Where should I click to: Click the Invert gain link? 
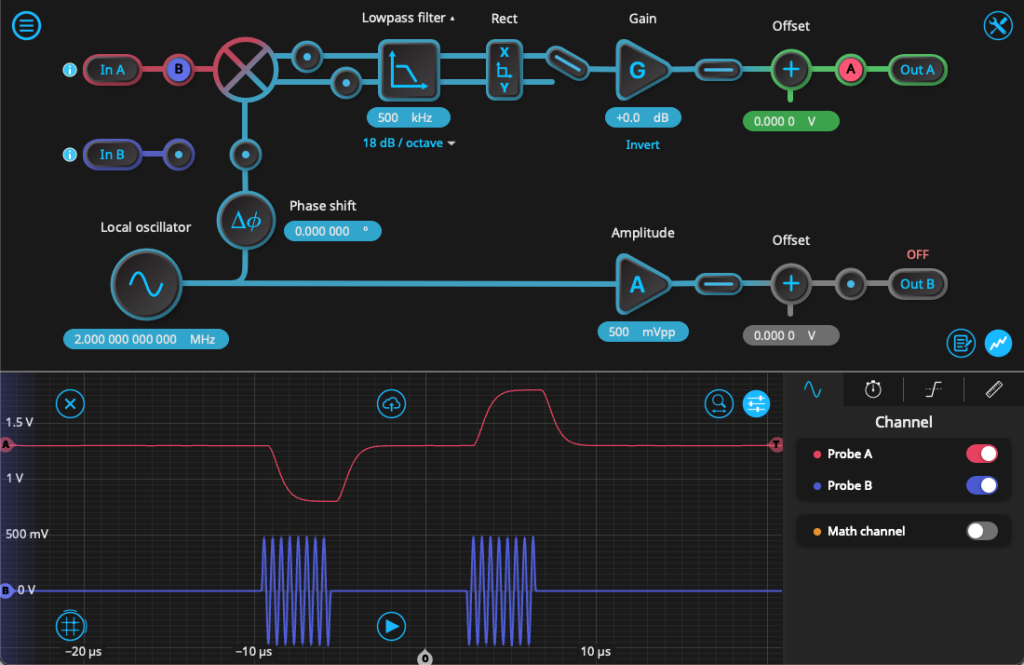pos(643,145)
